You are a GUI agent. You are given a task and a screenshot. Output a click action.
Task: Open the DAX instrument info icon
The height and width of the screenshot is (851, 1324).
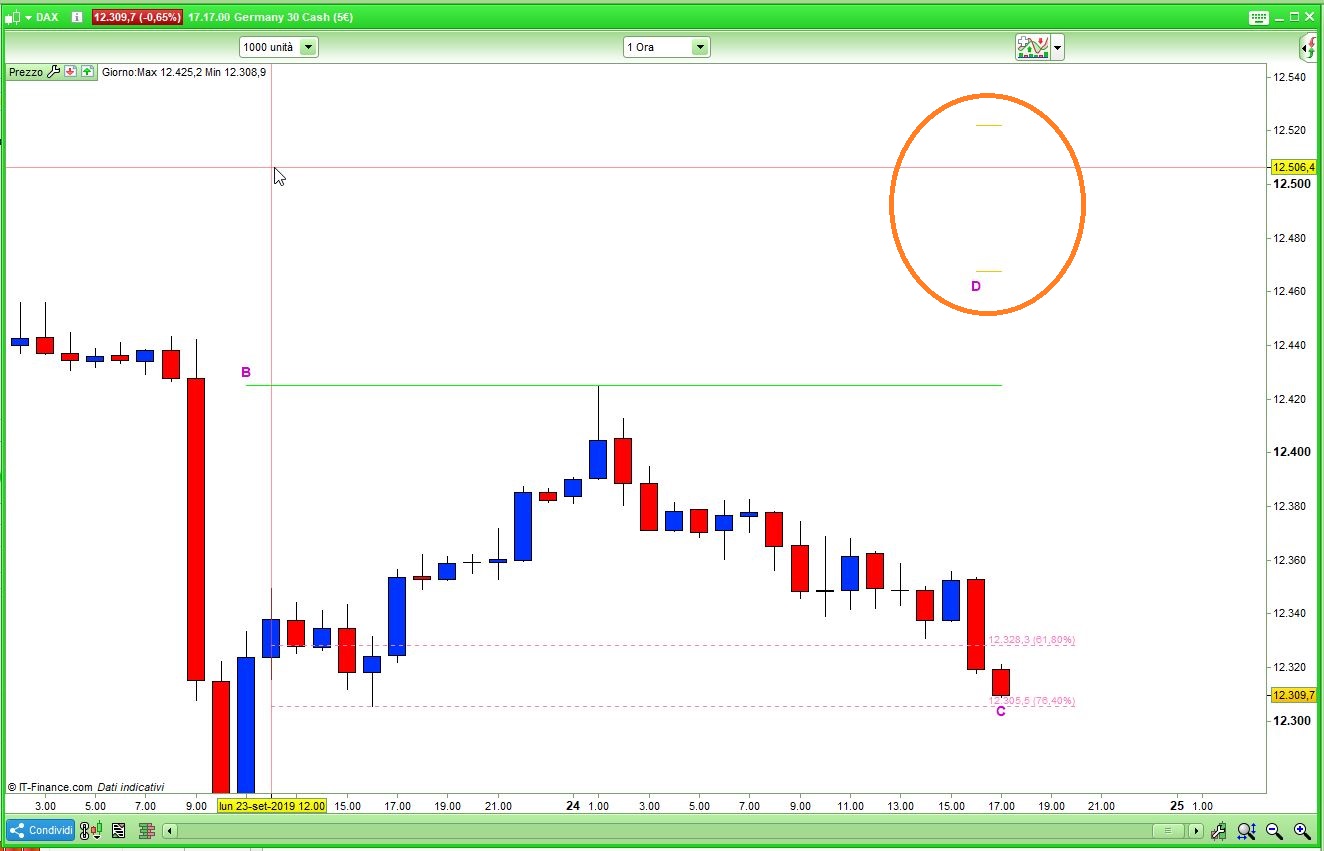tap(76, 17)
